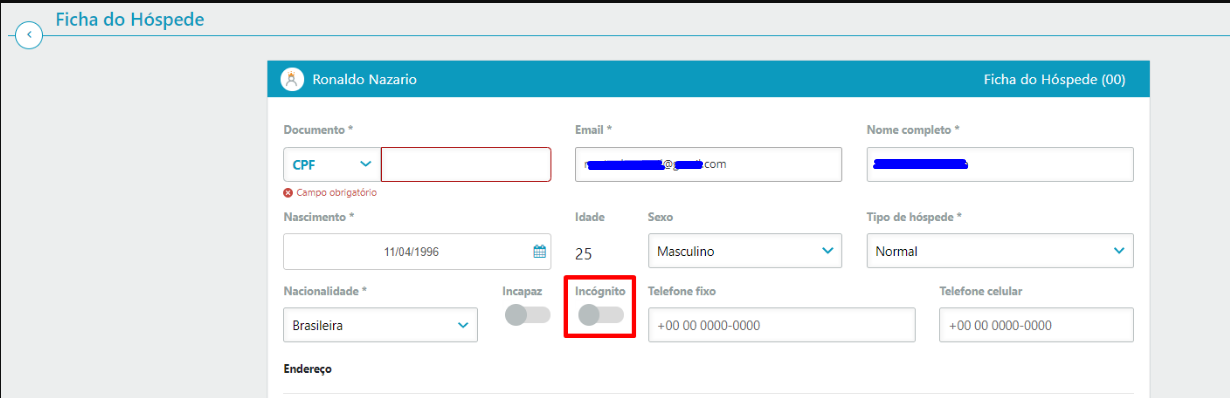Click the red error icon under Documento
The image size is (1230, 398).
pos(288,192)
